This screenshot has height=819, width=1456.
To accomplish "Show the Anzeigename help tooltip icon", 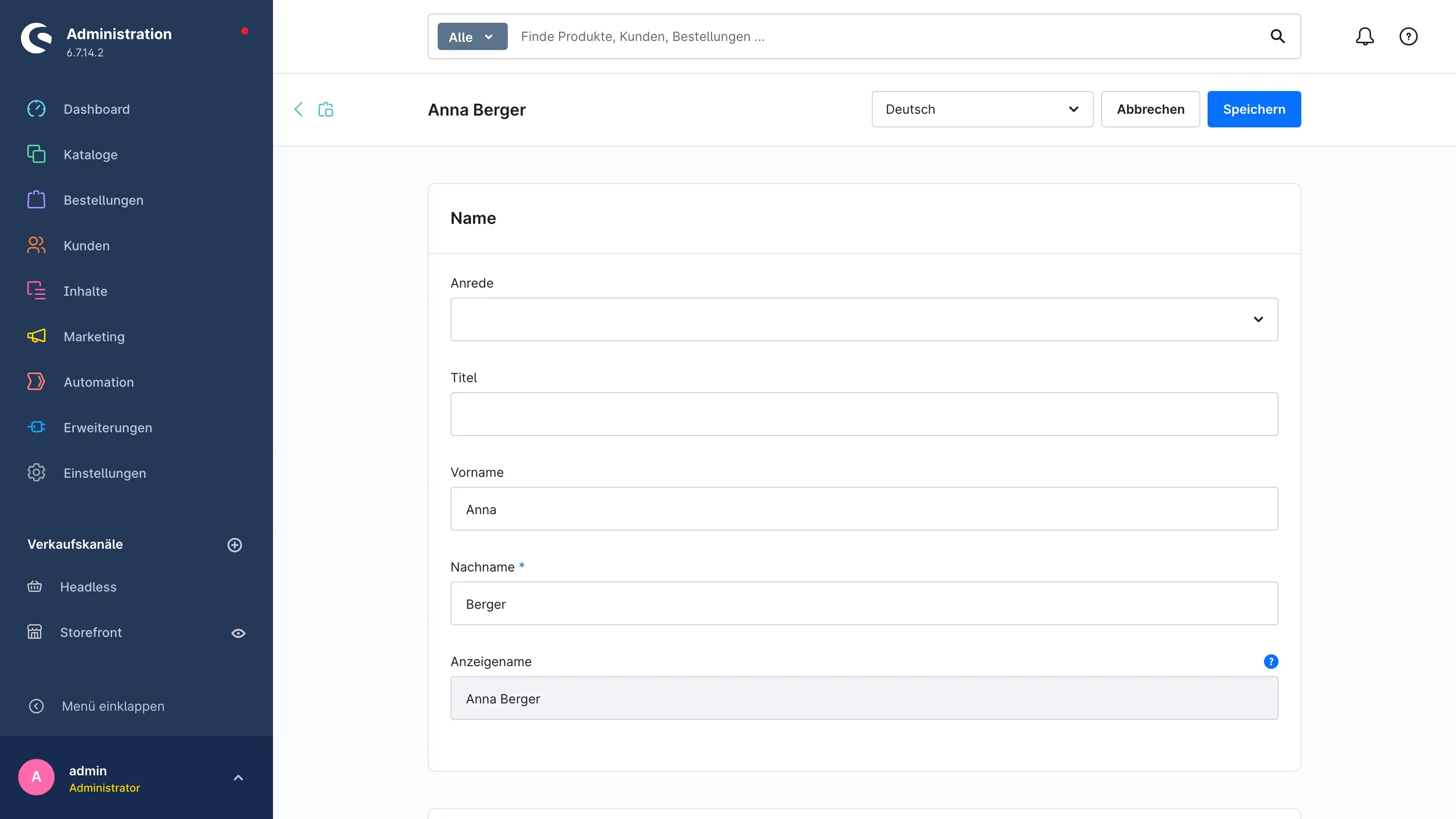I will [x=1271, y=661].
